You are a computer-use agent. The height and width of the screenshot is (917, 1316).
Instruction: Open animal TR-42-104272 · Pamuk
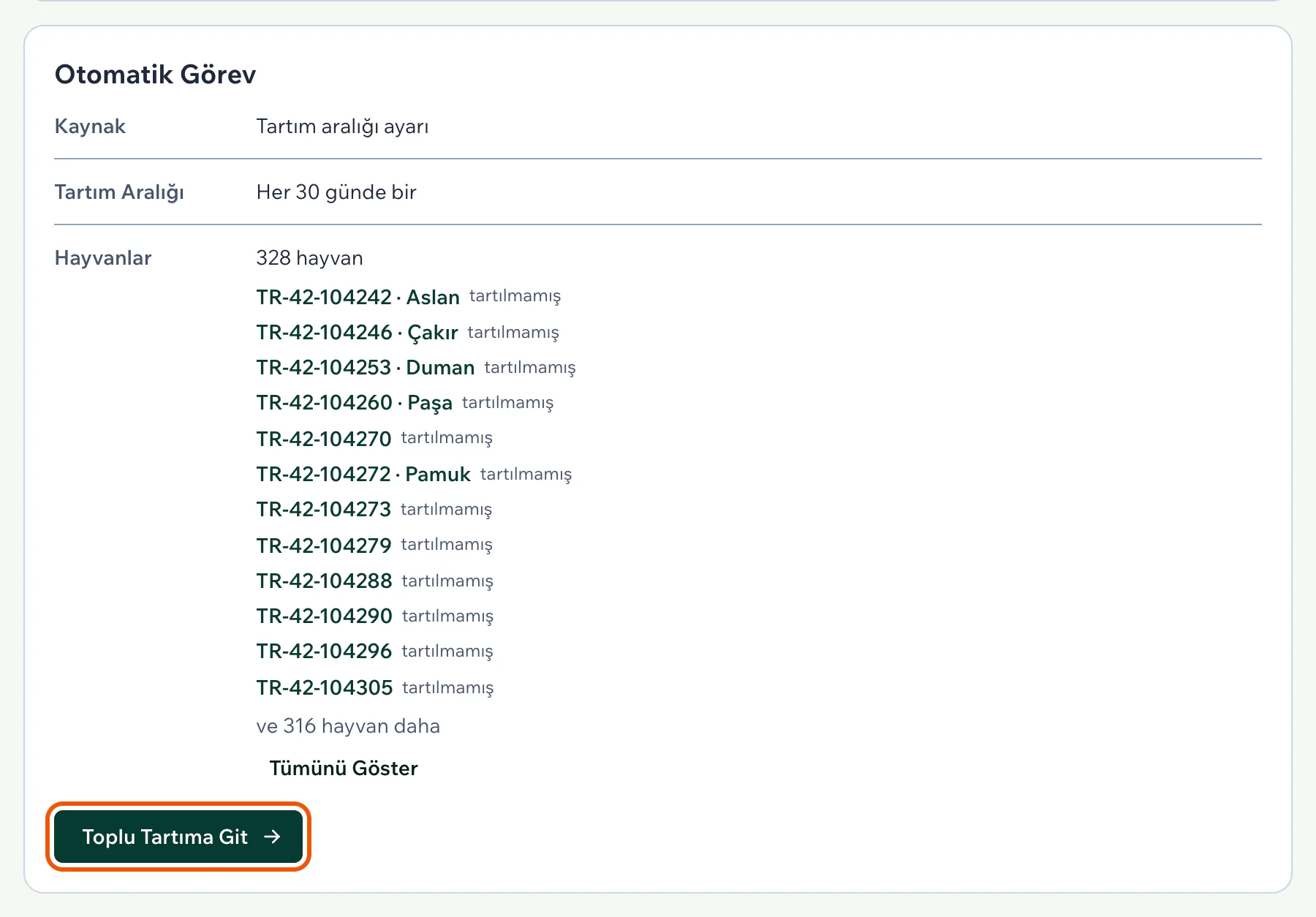tap(363, 474)
